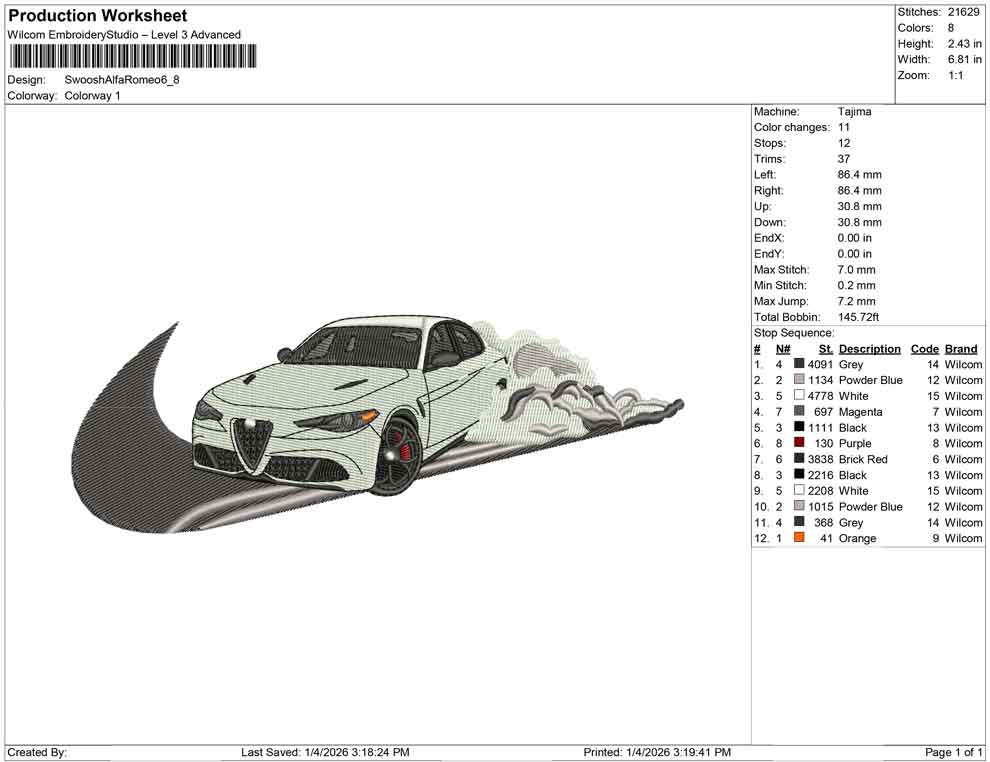Click the Code column header
The height and width of the screenshot is (762, 990).
(924, 349)
